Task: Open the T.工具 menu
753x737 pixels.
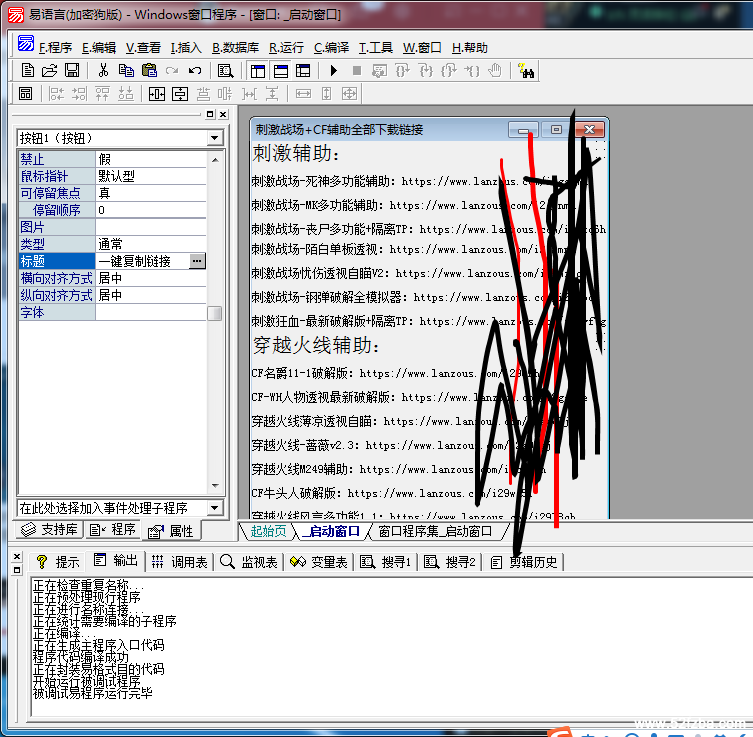Action: (x=376, y=48)
